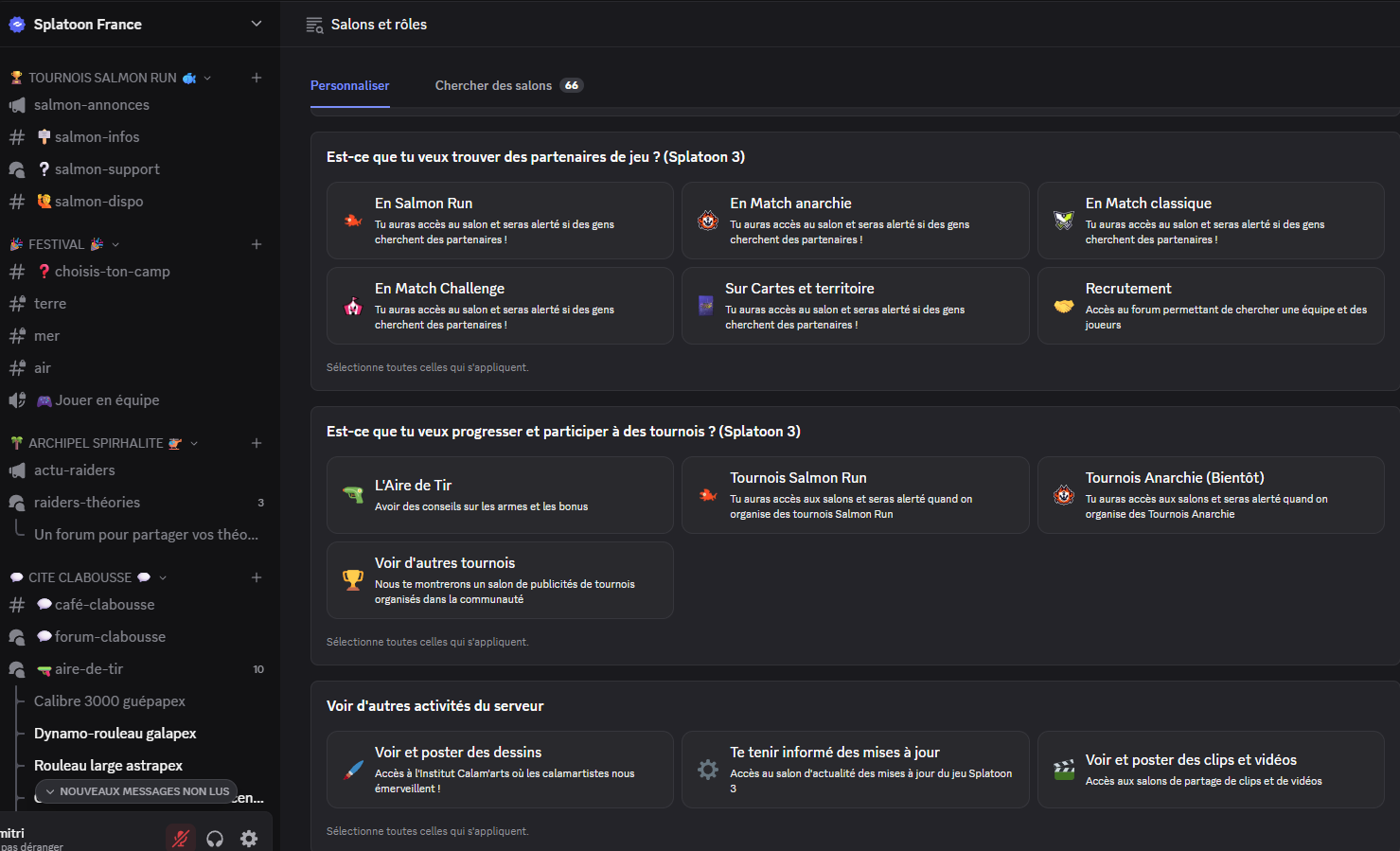Toggle the headphones deafen button

point(215,838)
